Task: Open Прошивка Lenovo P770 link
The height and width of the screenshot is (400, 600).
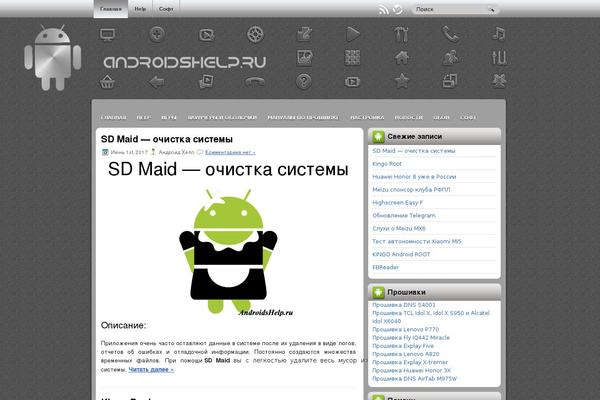Action: click(406, 330)
